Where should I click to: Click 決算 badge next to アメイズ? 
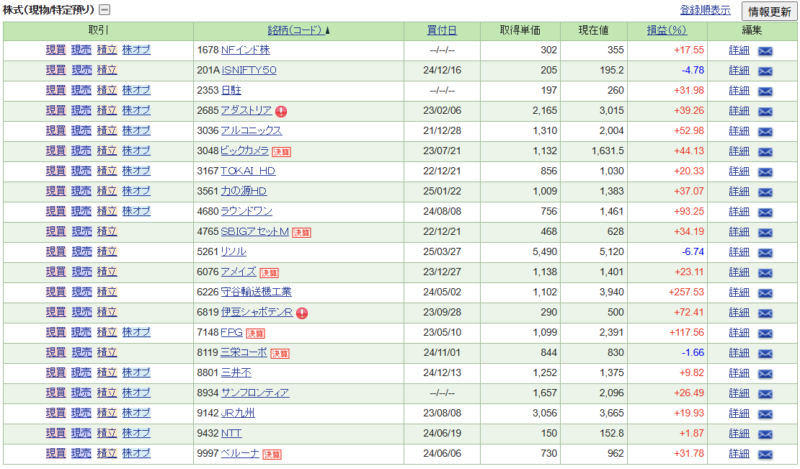pos(269,273)
